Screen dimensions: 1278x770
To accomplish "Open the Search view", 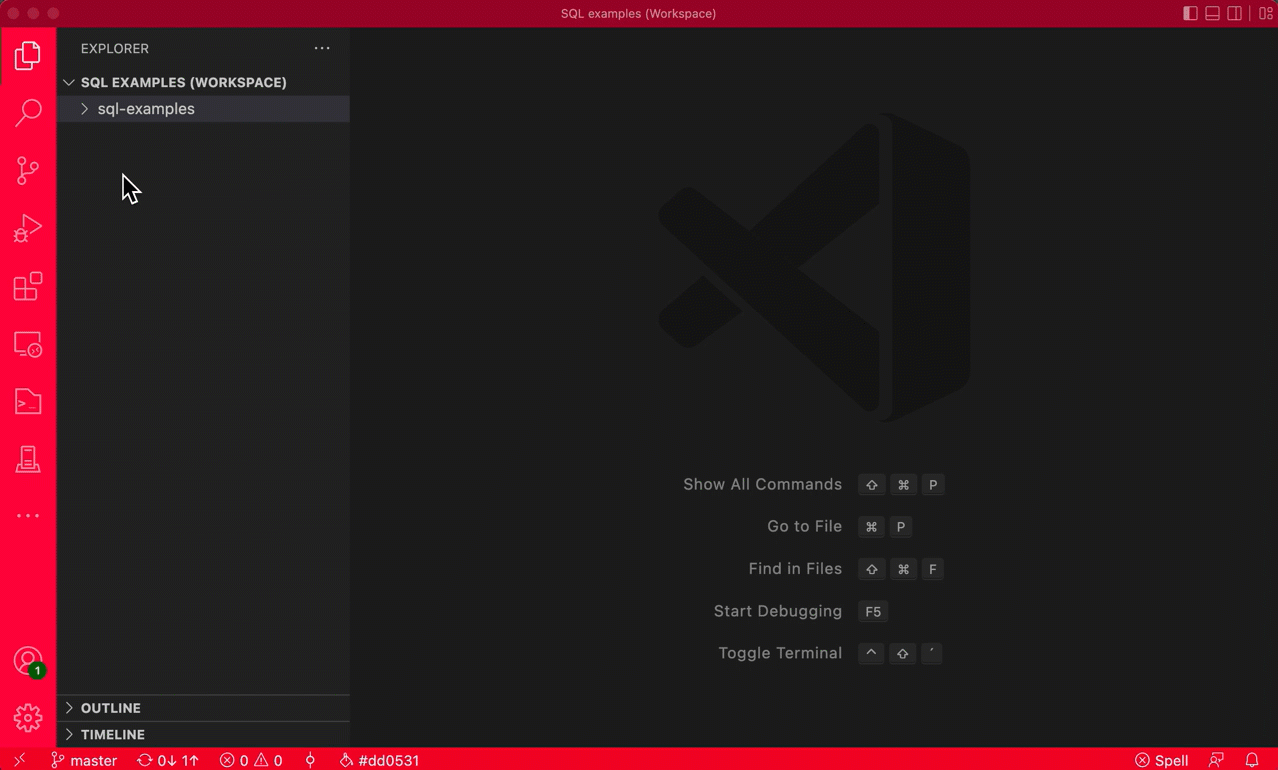I will pos(28,112).
